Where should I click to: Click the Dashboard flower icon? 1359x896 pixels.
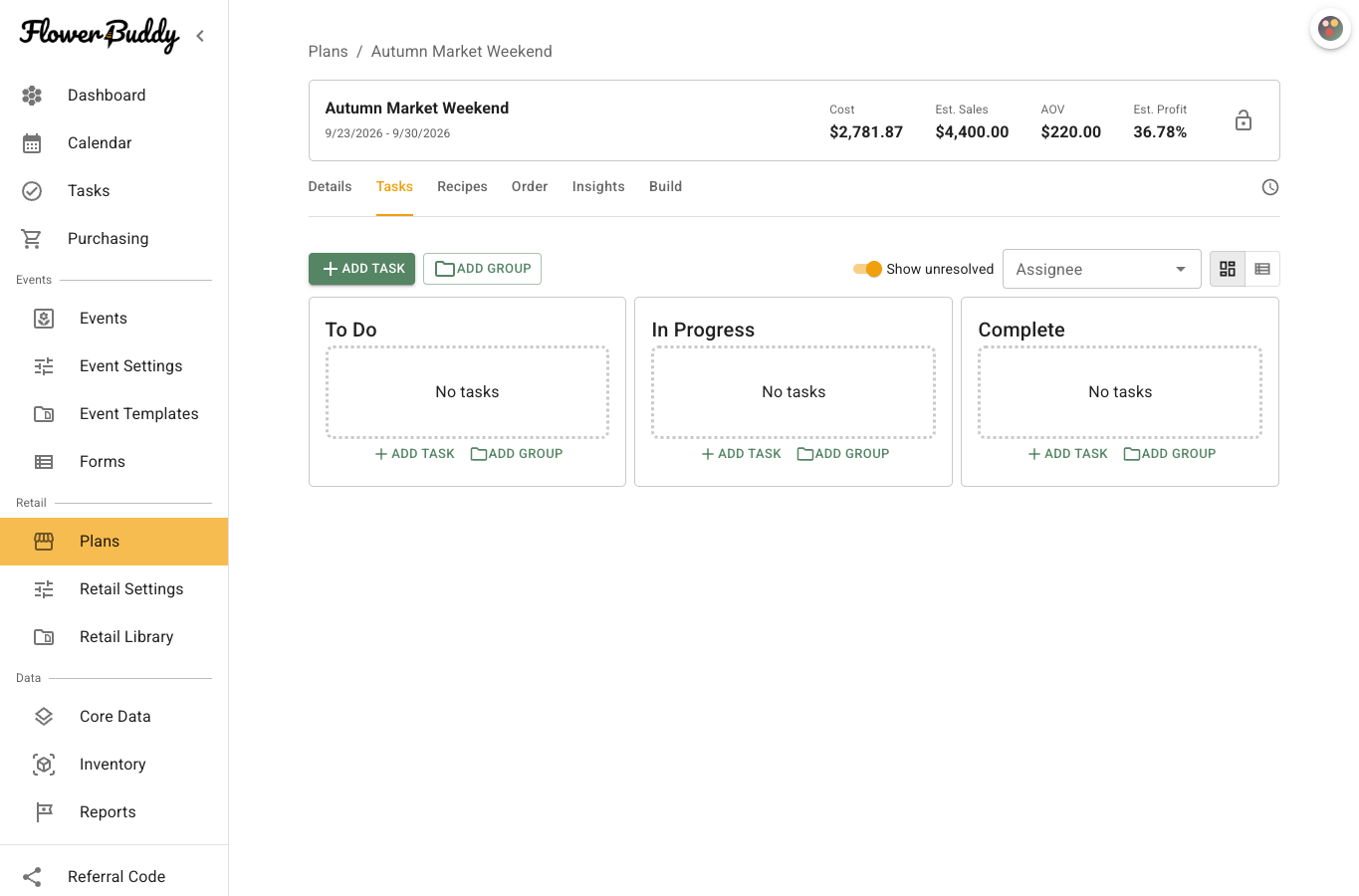32,96
